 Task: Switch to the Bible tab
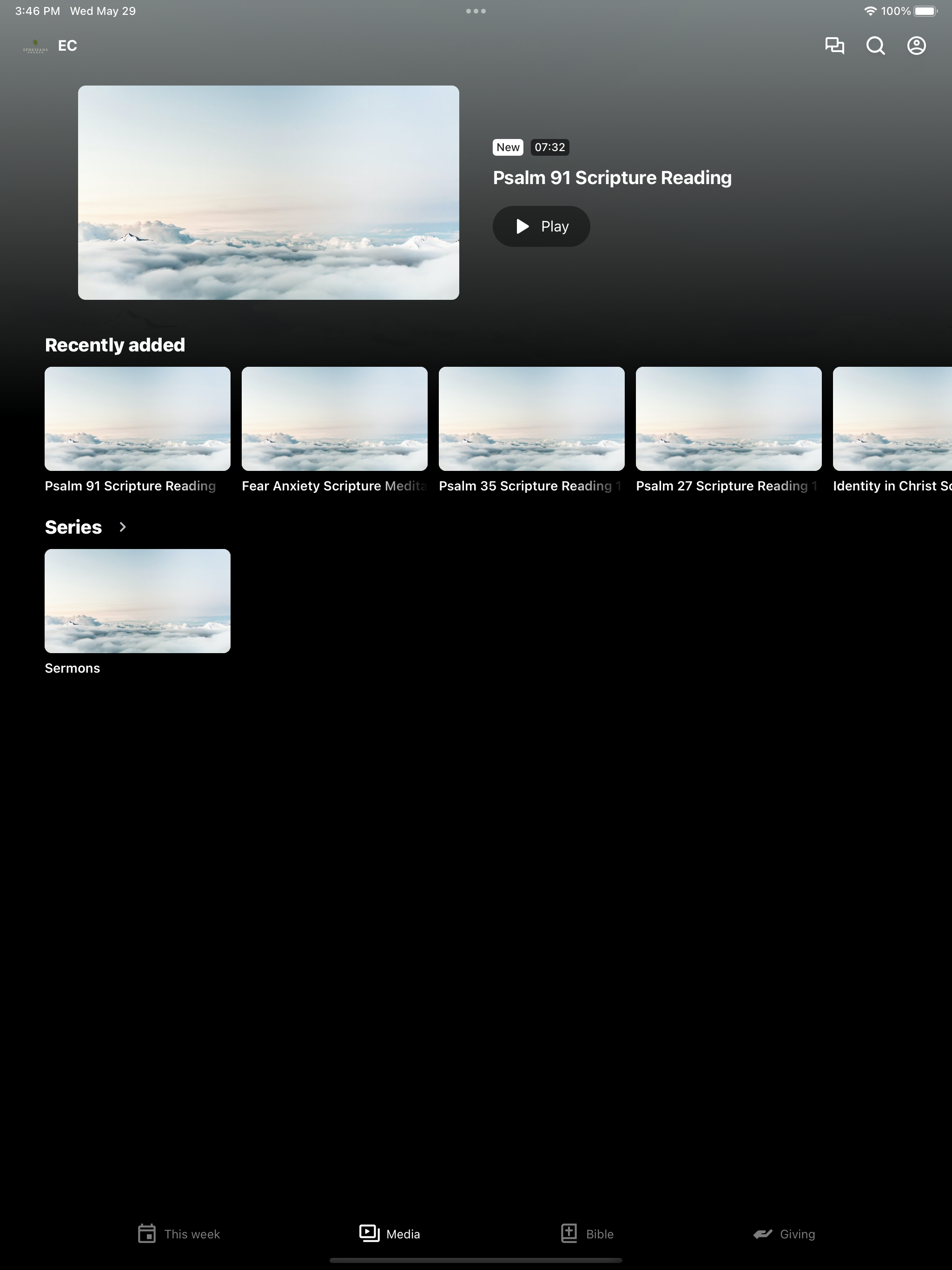click(x=587, y=1233)
